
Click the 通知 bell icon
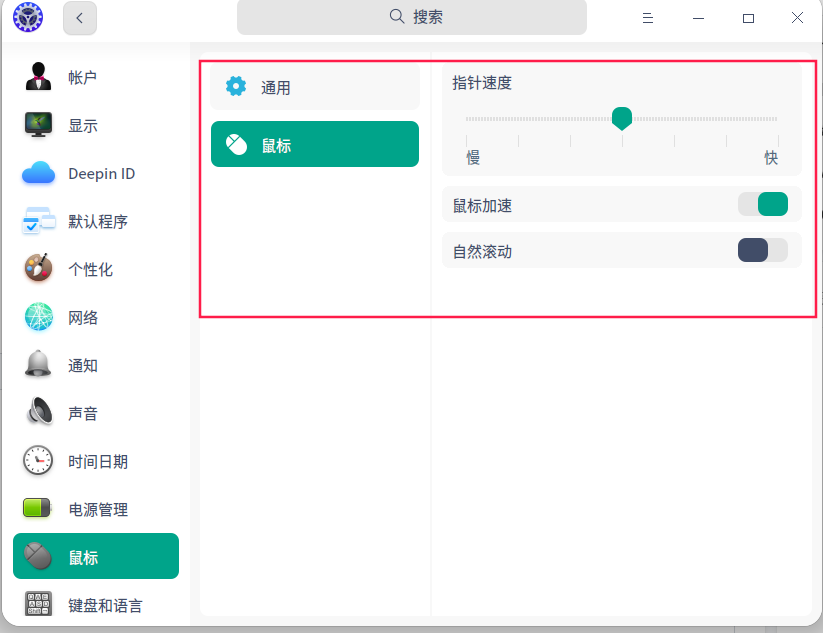click(x=38, y=364)
